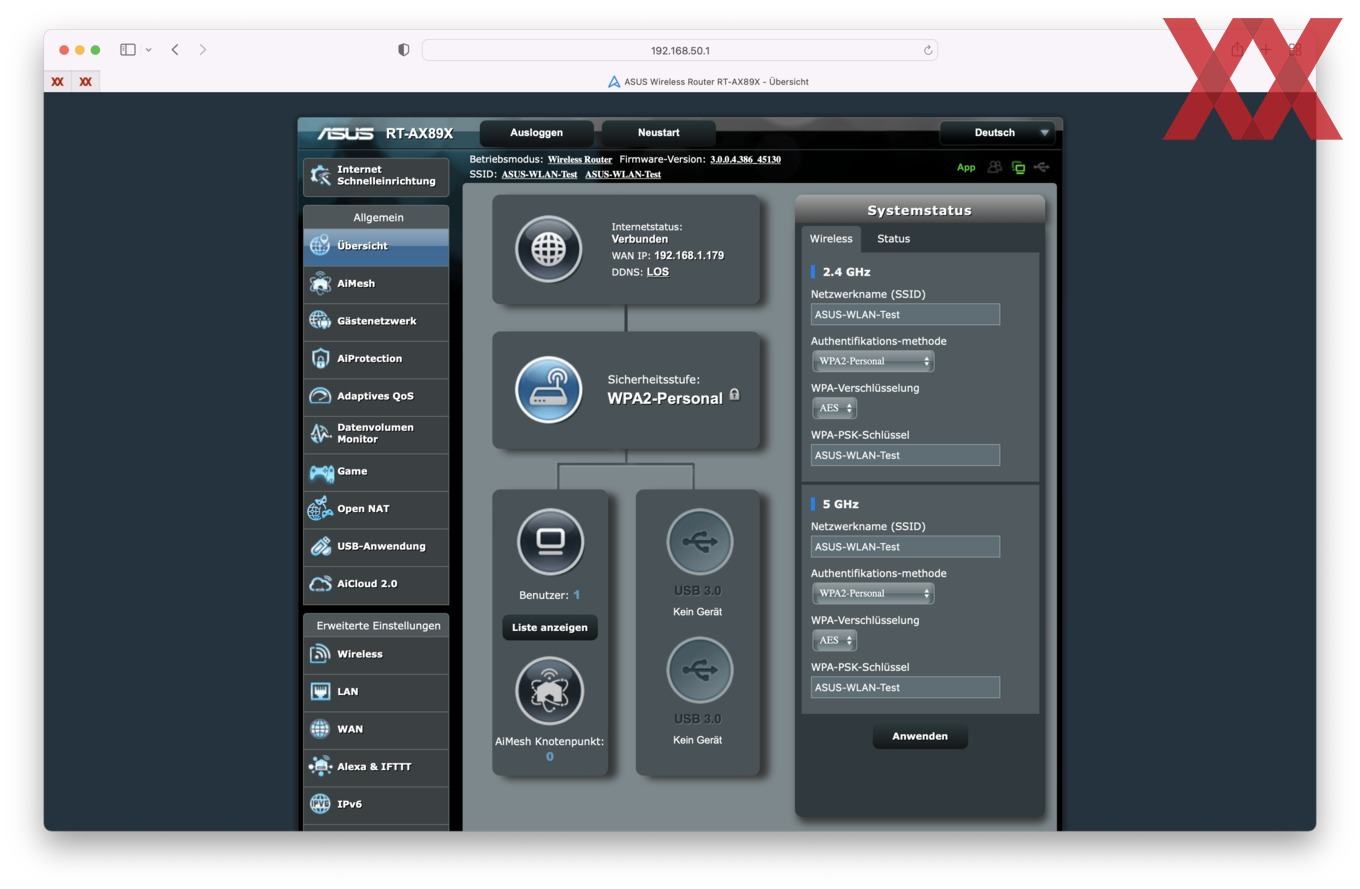This screenshot has height=889, width=1360.
Task: Click the padlock beside WPA2-Personal
Action: pos(735,394)
